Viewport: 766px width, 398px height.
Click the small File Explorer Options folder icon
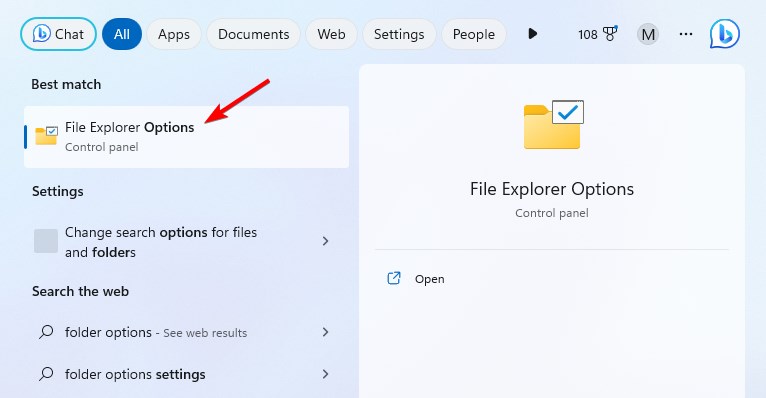(x=46, y=136)
